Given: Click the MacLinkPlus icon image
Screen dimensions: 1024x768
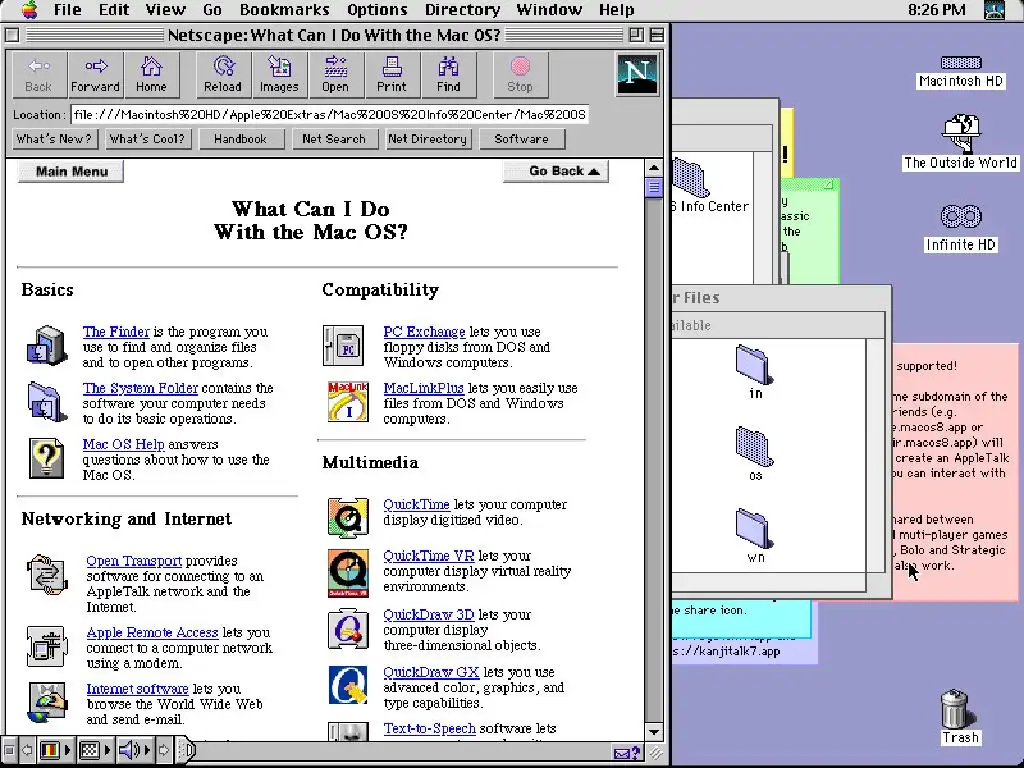Looking at the screenshot, I should 348,402.
